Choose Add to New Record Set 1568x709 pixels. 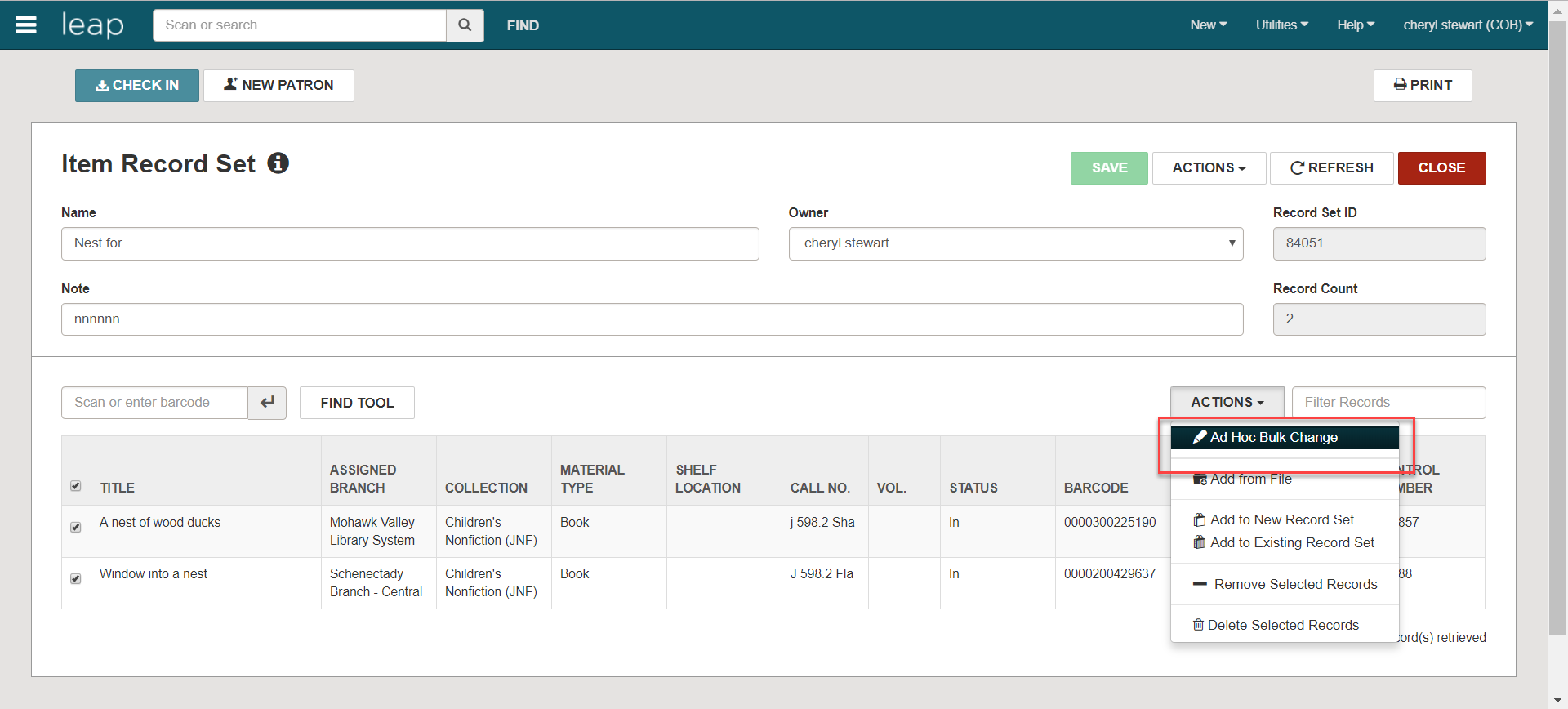[x=1281, y=519]
